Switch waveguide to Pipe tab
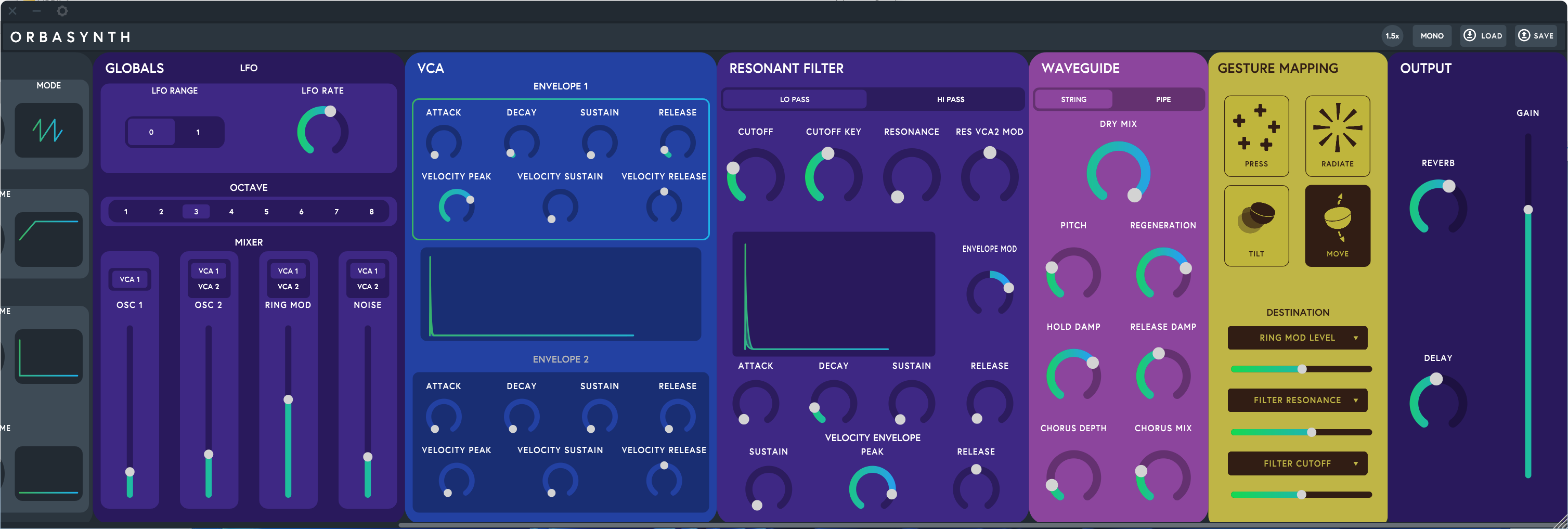 (x=1163, y=99)
